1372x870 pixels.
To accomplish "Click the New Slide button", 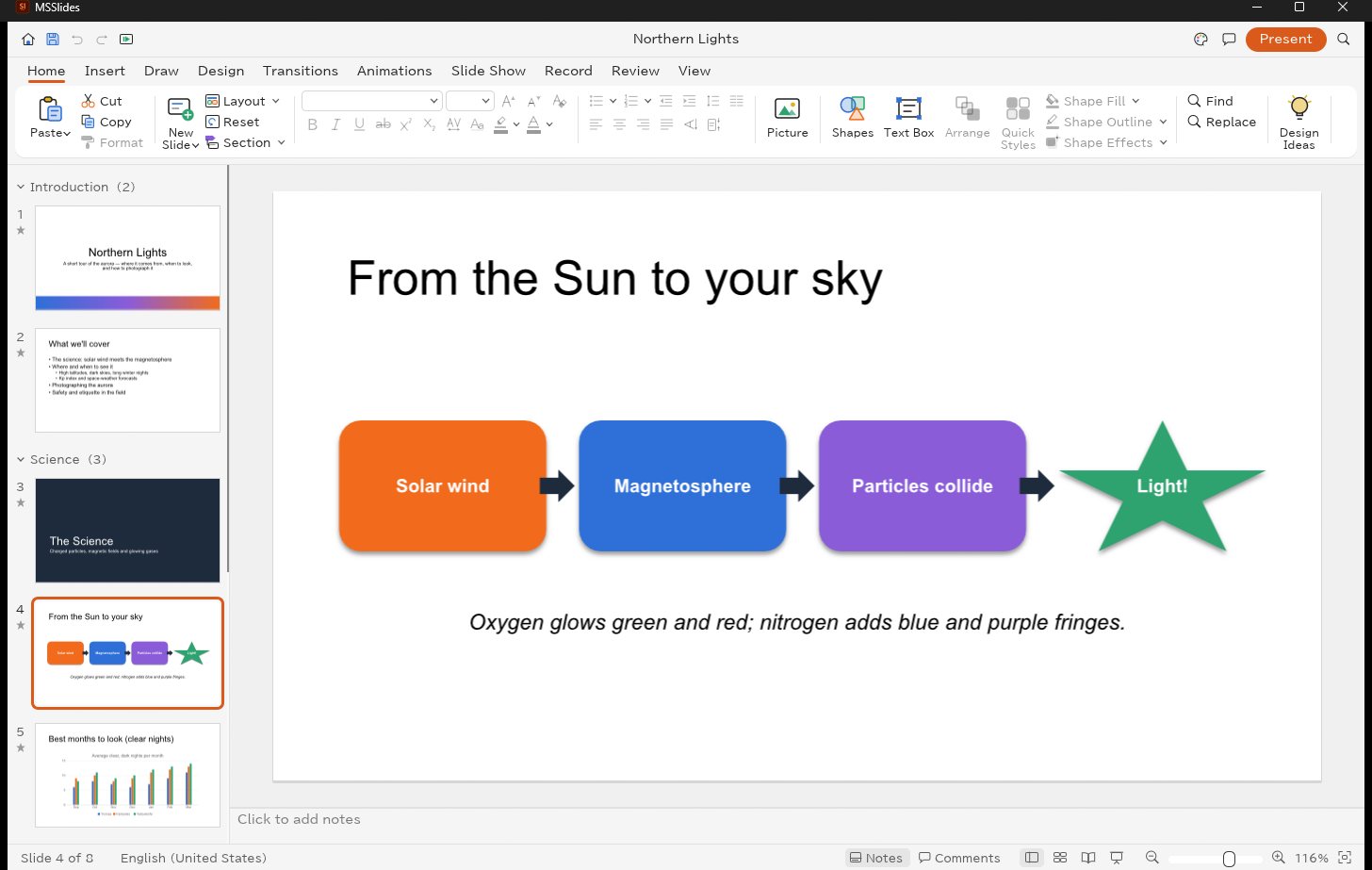I will click(180, 123).
